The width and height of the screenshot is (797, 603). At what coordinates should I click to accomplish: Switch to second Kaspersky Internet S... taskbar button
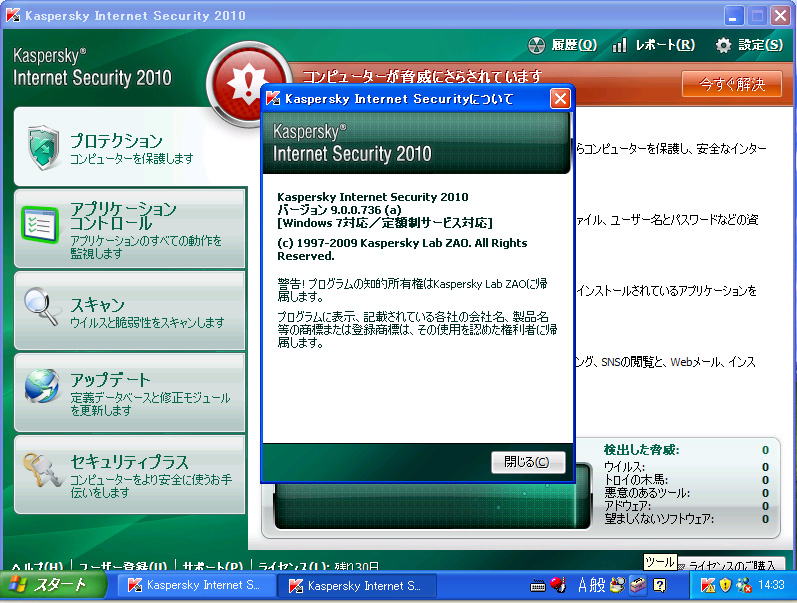coord(357,585)
